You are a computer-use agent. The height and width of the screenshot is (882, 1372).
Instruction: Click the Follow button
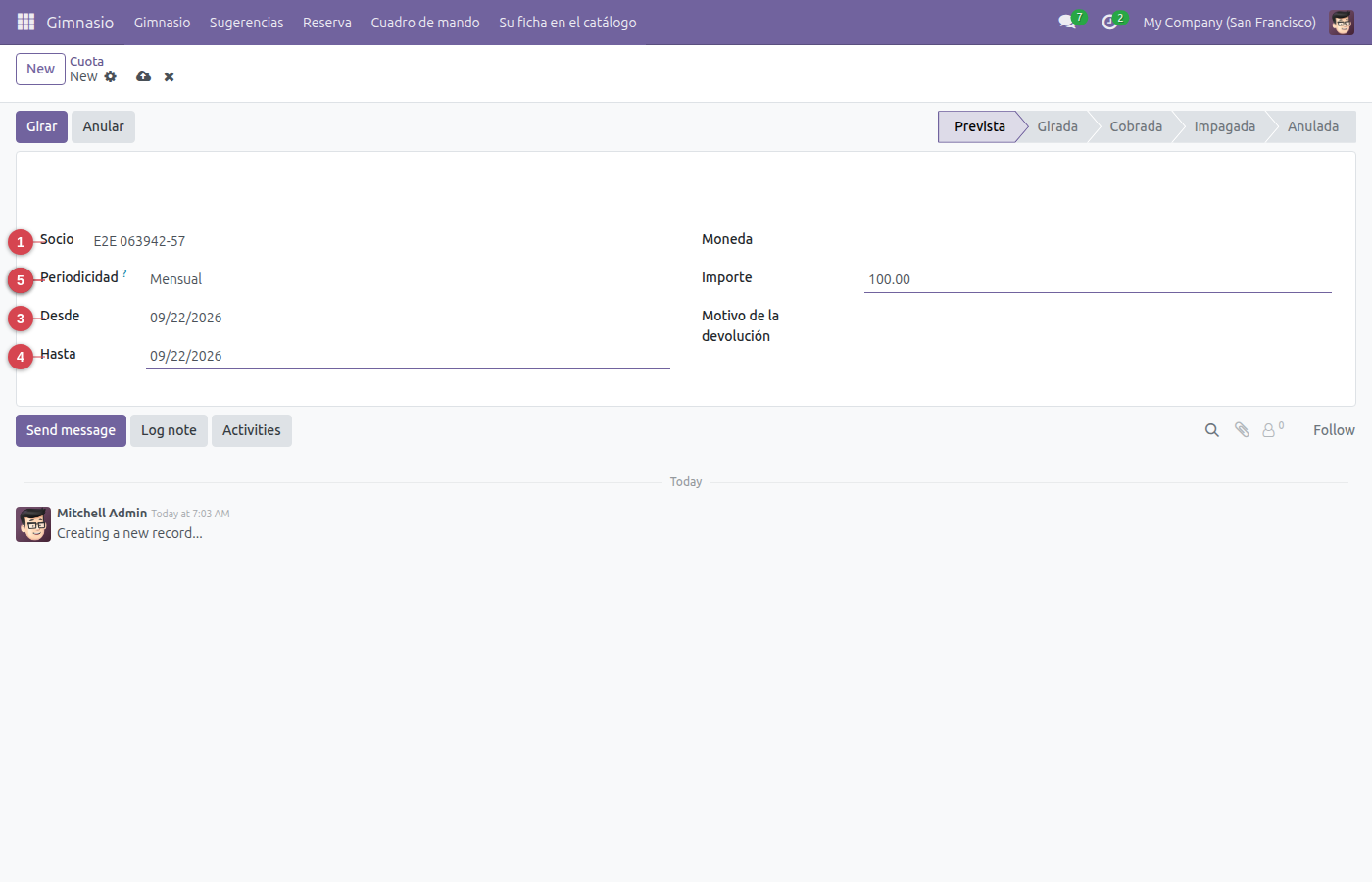1334,430
